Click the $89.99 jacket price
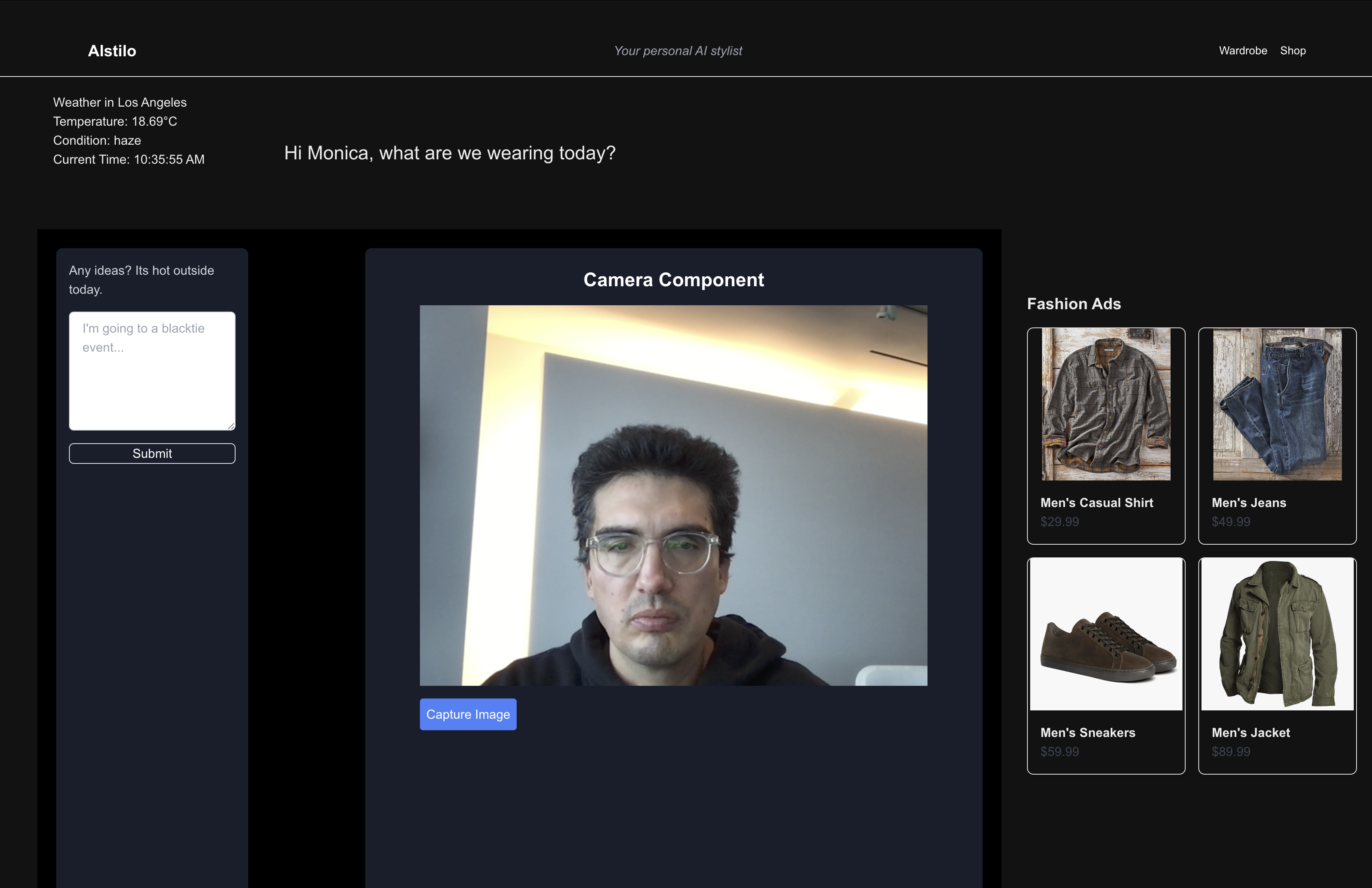This screenshot has height=888, width=1372. pos(1230,751)
